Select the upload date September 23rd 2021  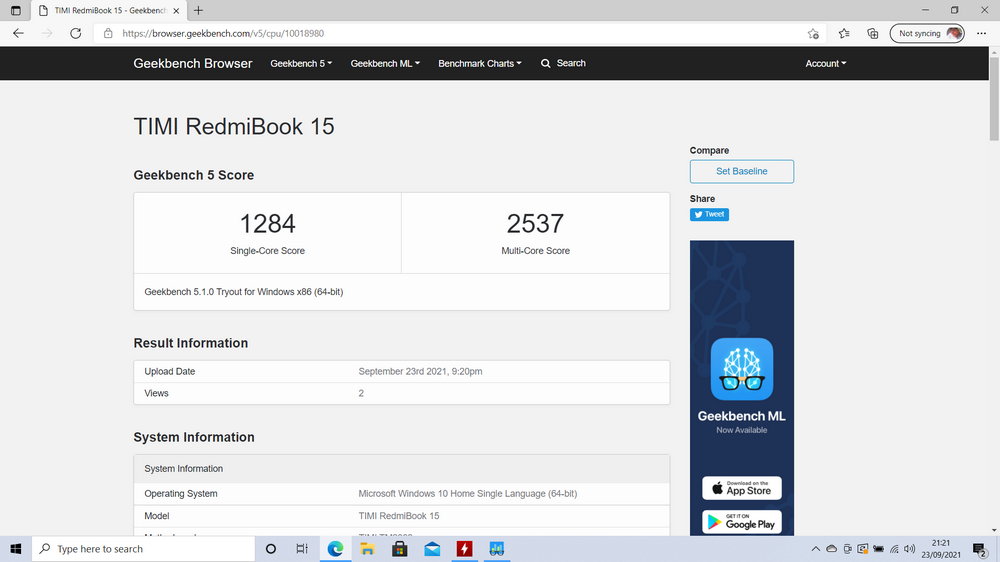[420, 371]
